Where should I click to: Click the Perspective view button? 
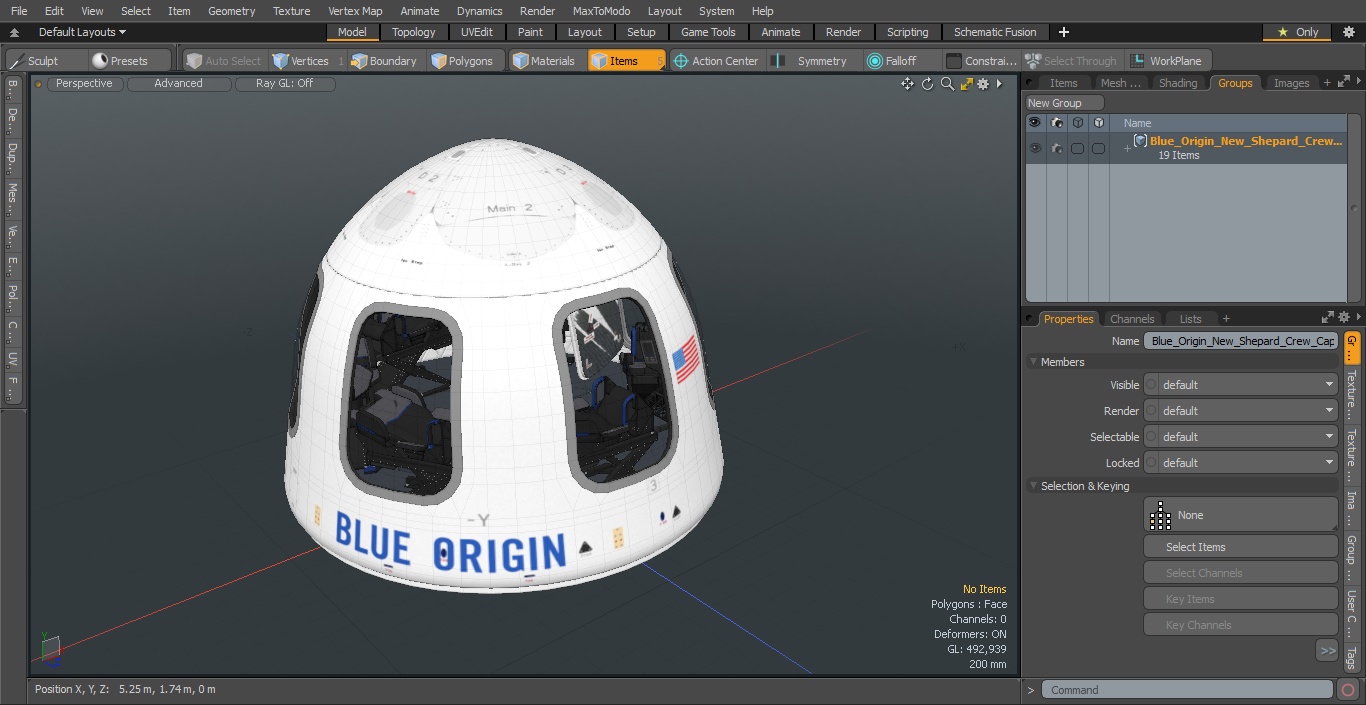tap(84, 84)
